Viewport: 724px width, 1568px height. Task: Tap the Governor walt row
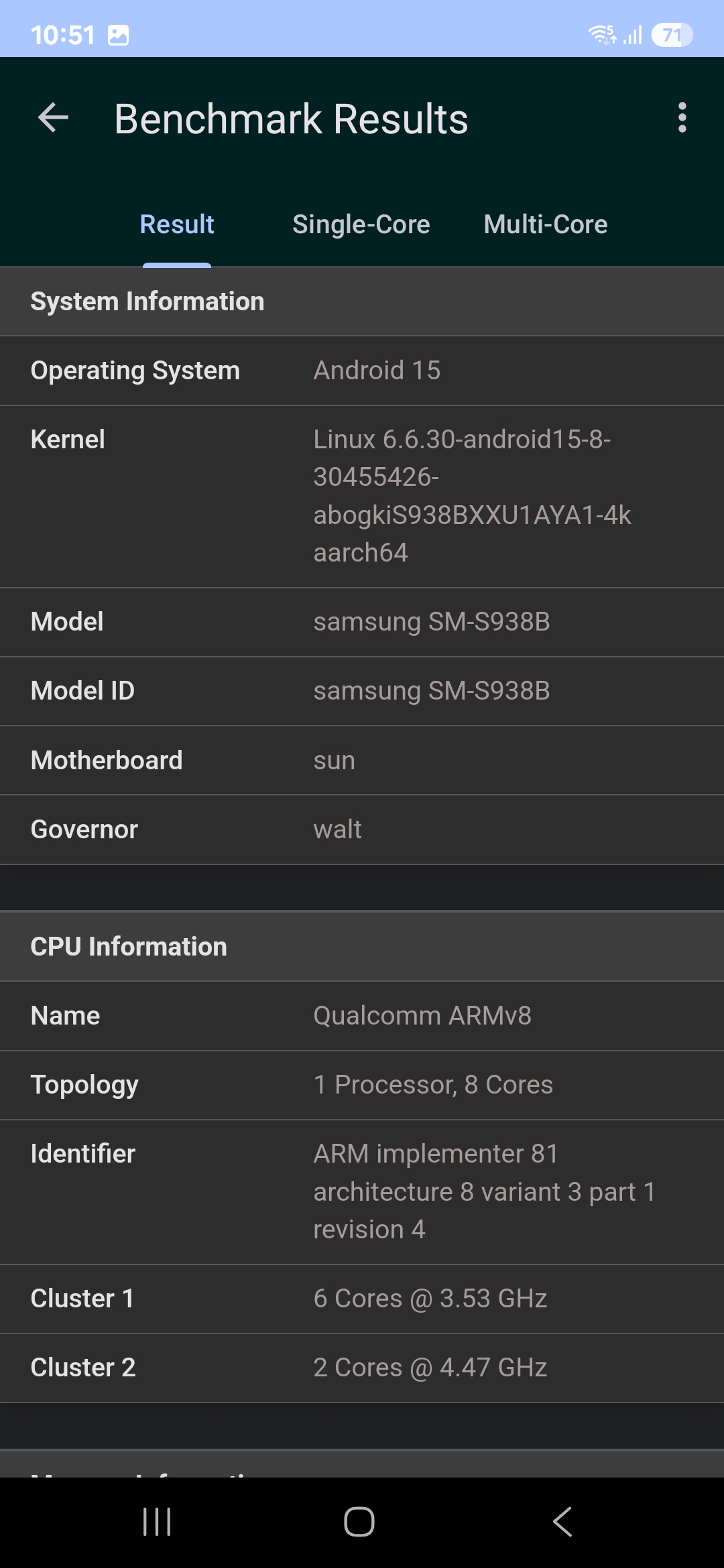tap(362, 830)
